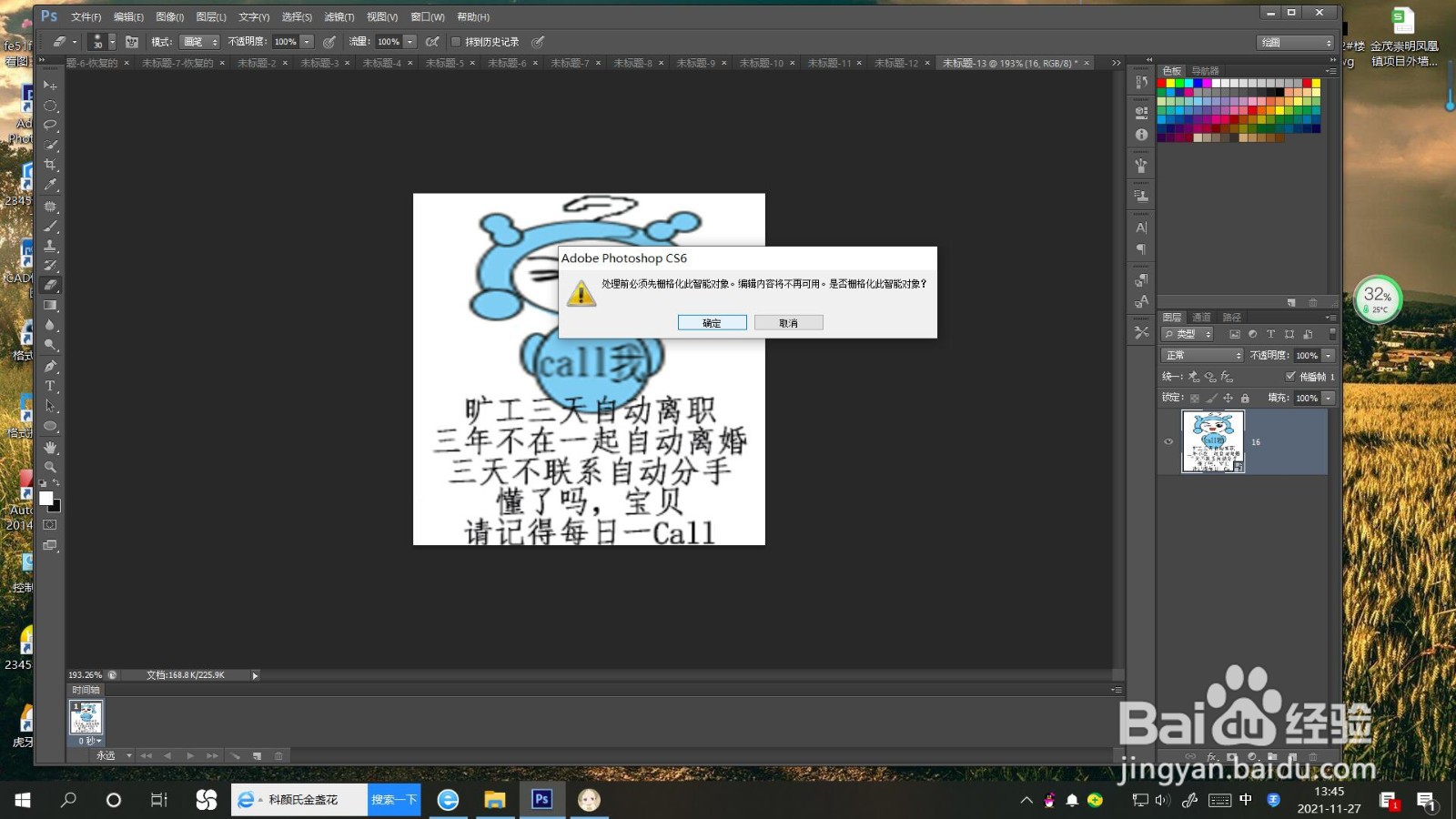This screenshot has width=1456, height=819.
Task: Select the Horizontal Type tool
Action: coord(50,386)
